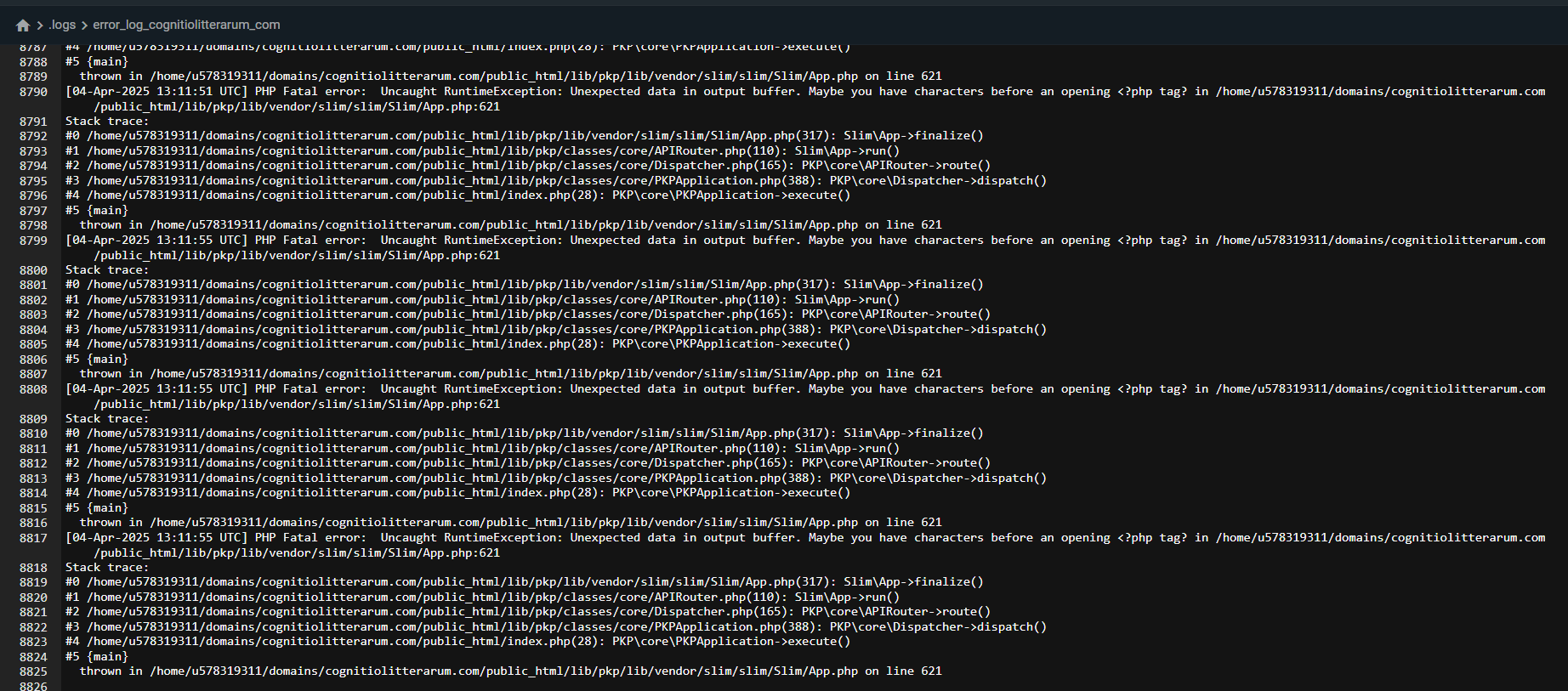Click line number 8809
Viewport: 1568px width, 691px height.
34,419
